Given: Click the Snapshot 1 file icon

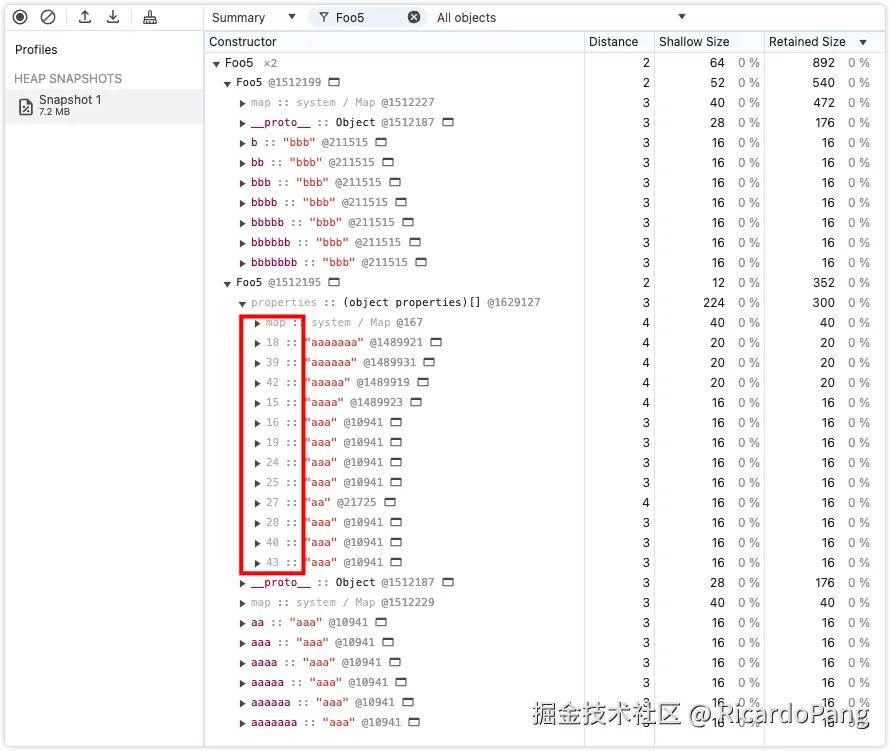Looking at the screenshot, I should point(26,106).
